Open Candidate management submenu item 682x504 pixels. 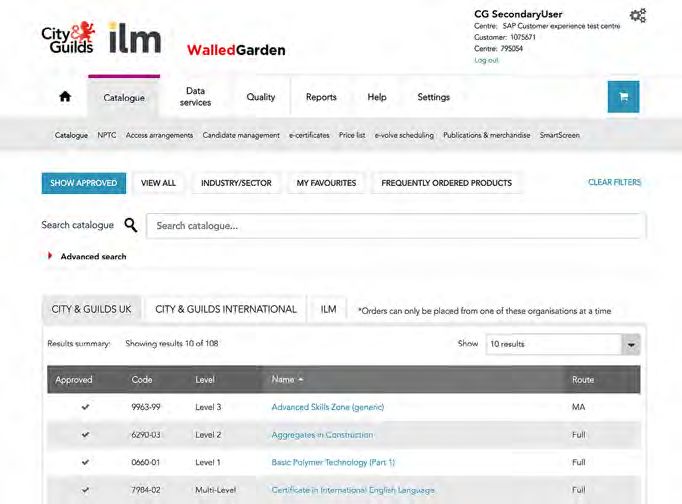coord(241,135)
